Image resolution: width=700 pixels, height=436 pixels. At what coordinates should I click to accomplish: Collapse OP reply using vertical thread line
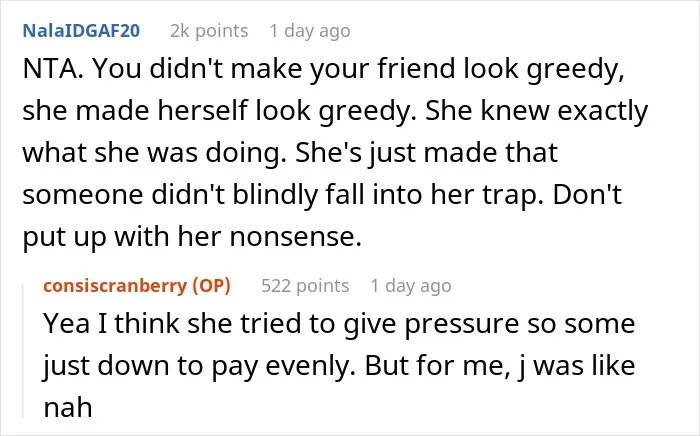(23, 350)
